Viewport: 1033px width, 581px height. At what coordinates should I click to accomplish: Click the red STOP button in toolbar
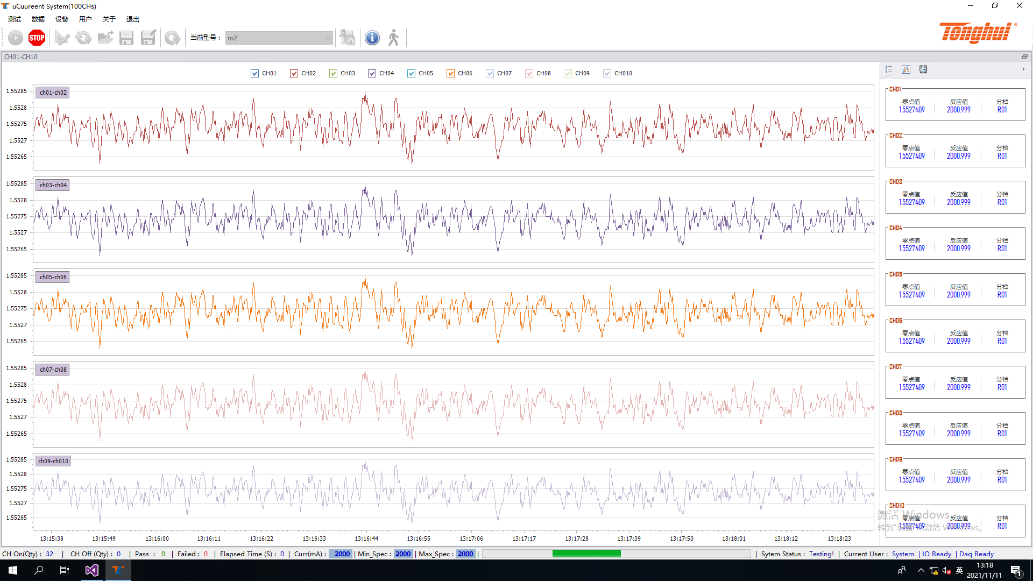click(x=37, y=38)
